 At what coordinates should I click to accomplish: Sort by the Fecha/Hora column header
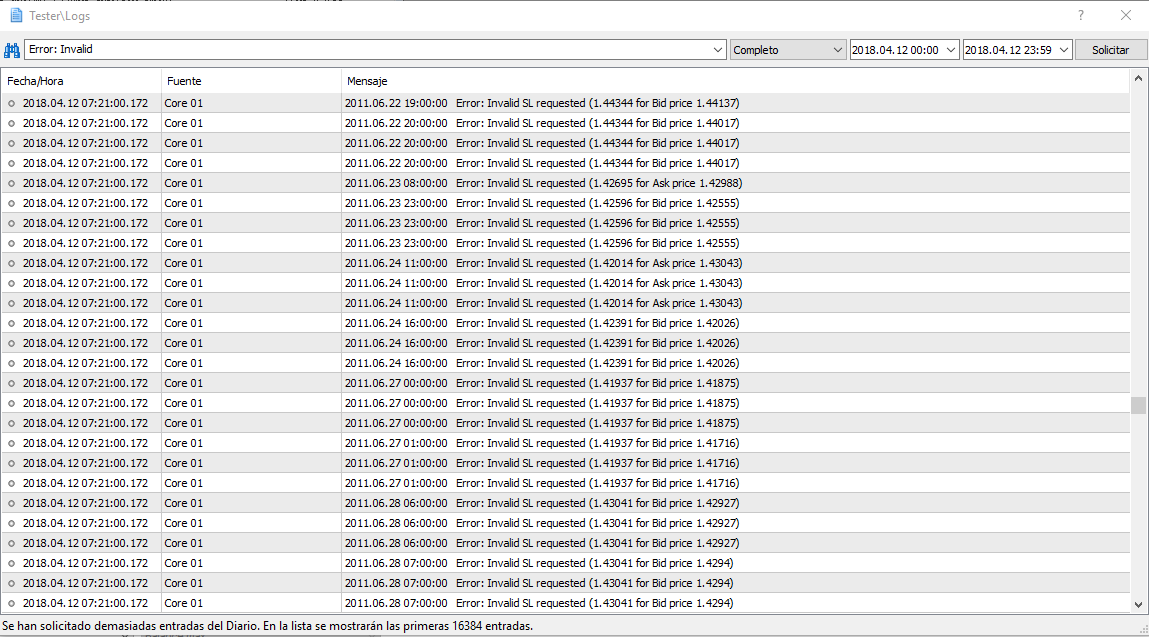[81, 81]
